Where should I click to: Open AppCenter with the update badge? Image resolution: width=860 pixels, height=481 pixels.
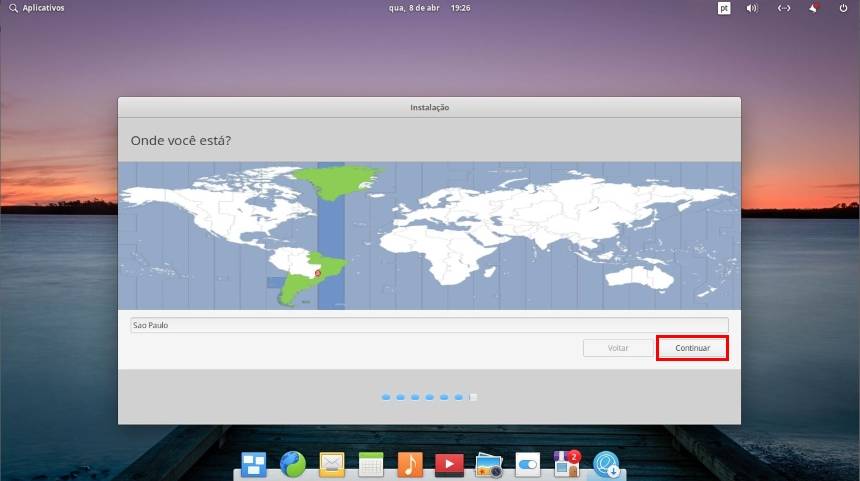pyautogui.click(x=567, y=463)
